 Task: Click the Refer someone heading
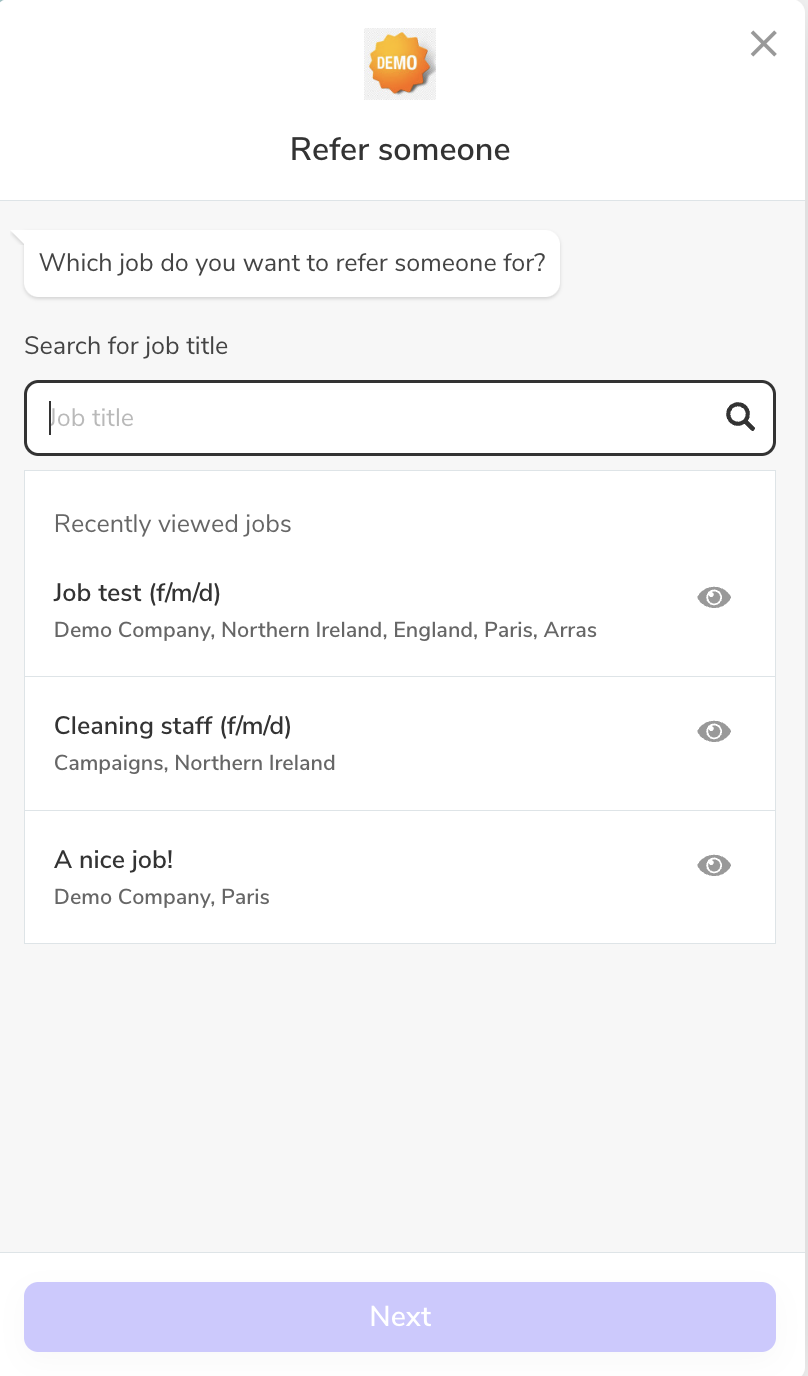[x=400, y=149]
